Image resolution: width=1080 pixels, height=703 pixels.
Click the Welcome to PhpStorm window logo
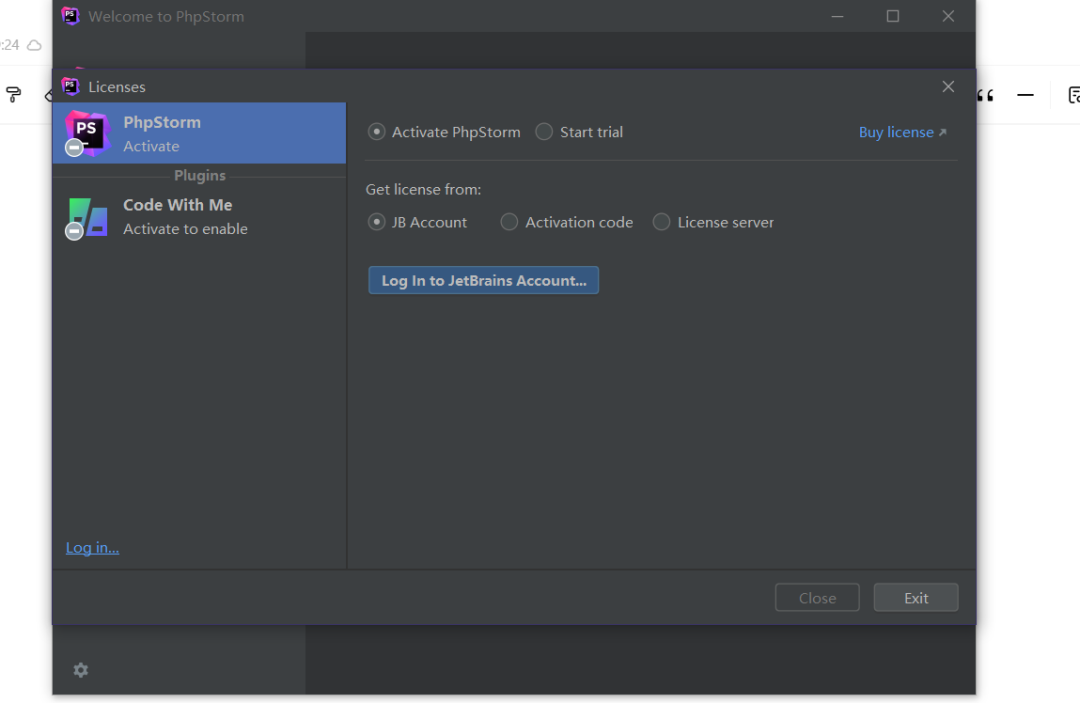point(70,16)
